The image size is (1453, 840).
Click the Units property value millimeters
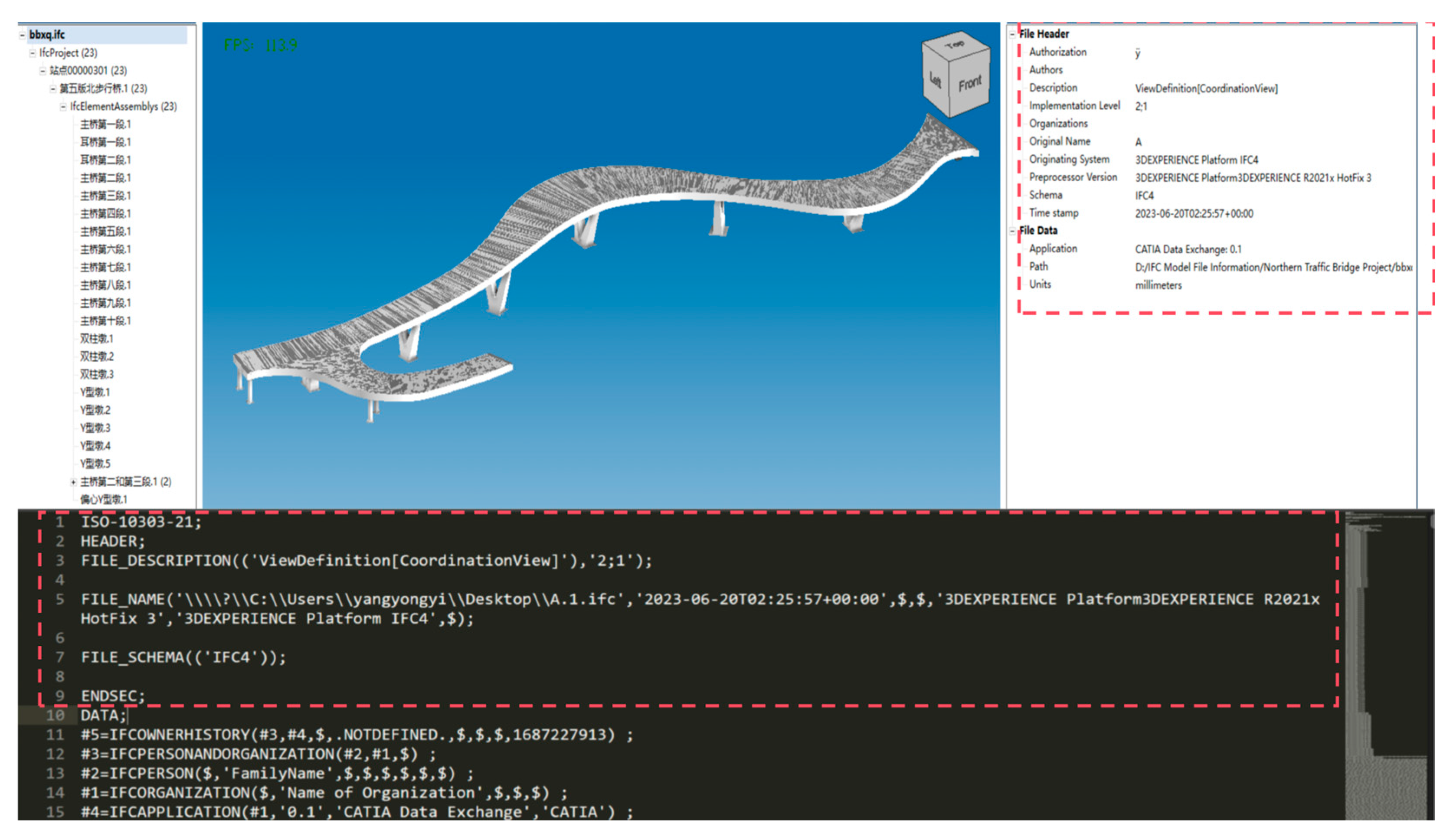pos(1158,285)
